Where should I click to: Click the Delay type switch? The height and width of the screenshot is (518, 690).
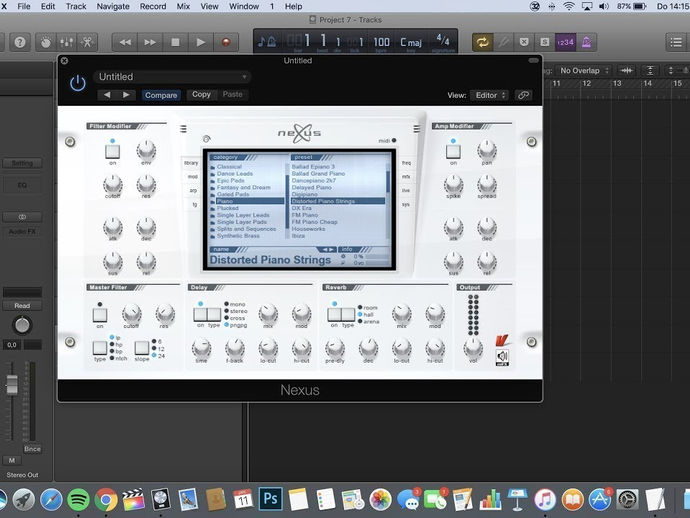pyautogui.click(x=214, y=314)
